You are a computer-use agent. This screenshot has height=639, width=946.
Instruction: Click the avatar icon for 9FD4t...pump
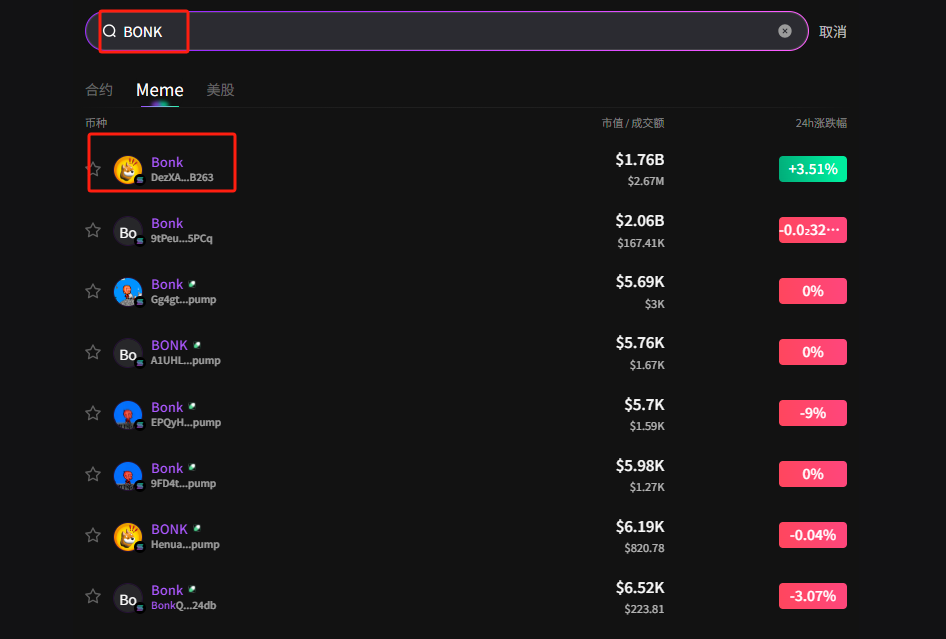[x=128, y=476]
